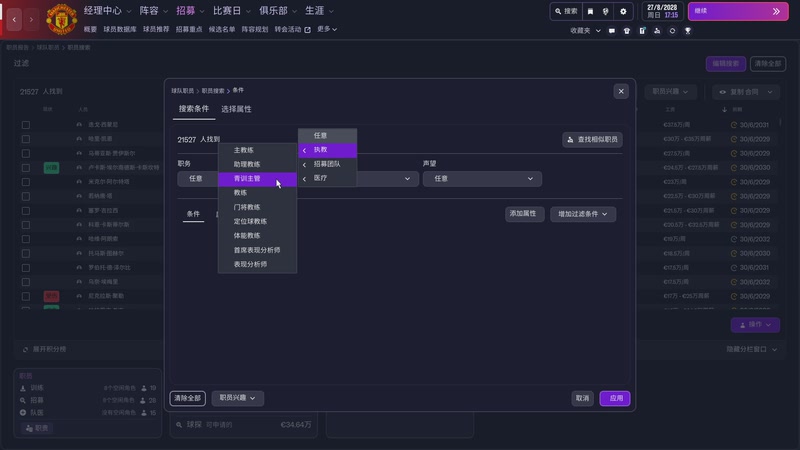Screen dimensions: 800x450
Task: Click the 取消 button
Action: (x=582, y=398)
